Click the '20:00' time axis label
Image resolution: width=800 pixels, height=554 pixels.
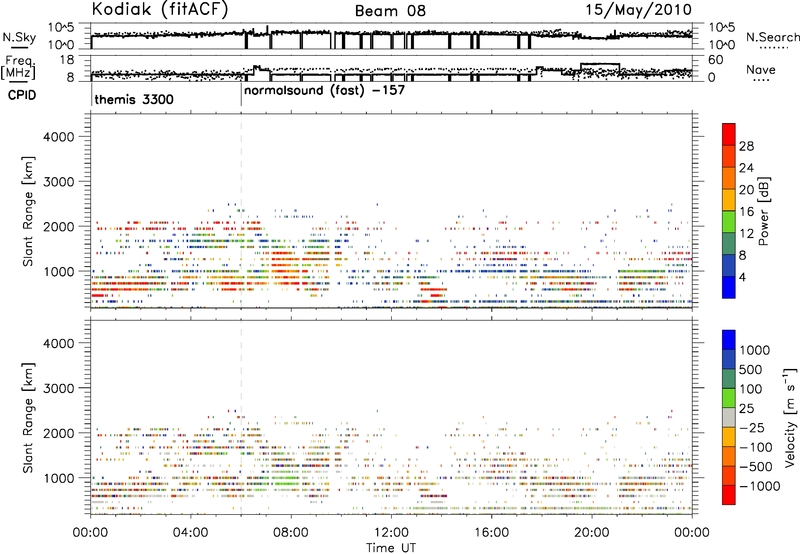coord(591,533)
